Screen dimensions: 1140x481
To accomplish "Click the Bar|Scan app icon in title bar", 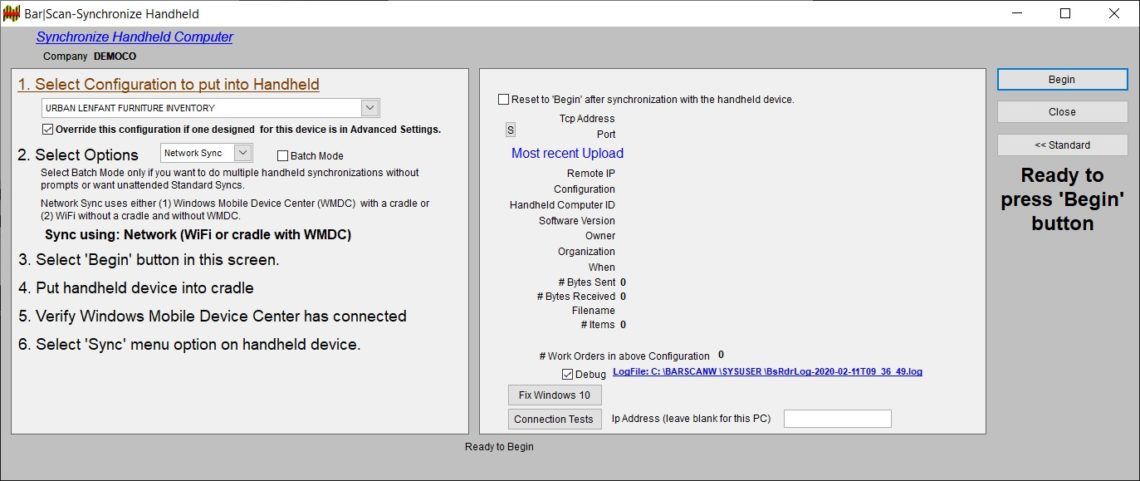I will (12, 14).
